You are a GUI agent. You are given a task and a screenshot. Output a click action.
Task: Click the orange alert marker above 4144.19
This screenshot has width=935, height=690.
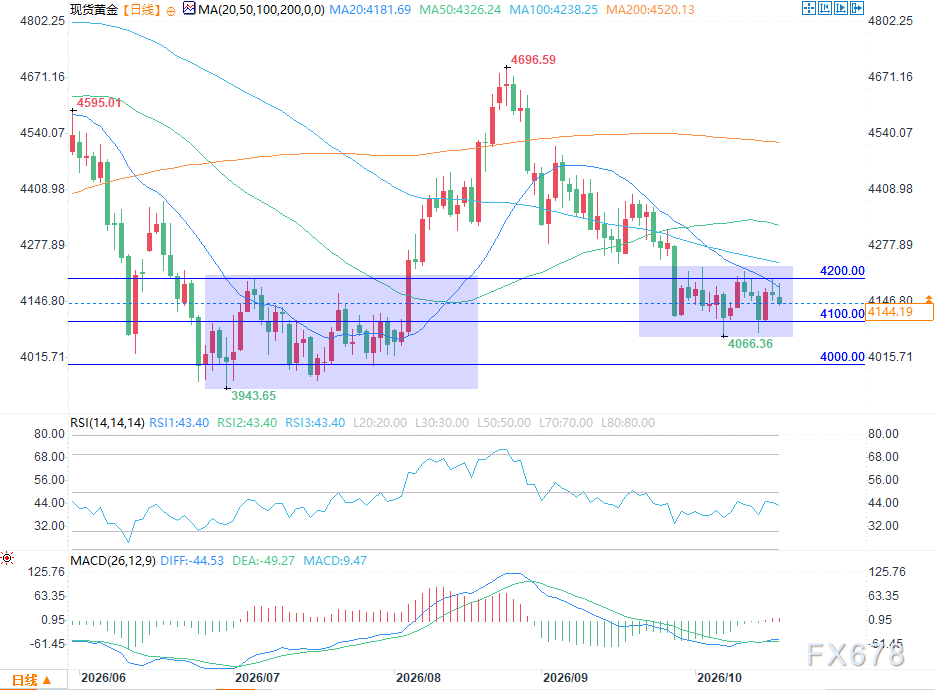coord(928,298)
